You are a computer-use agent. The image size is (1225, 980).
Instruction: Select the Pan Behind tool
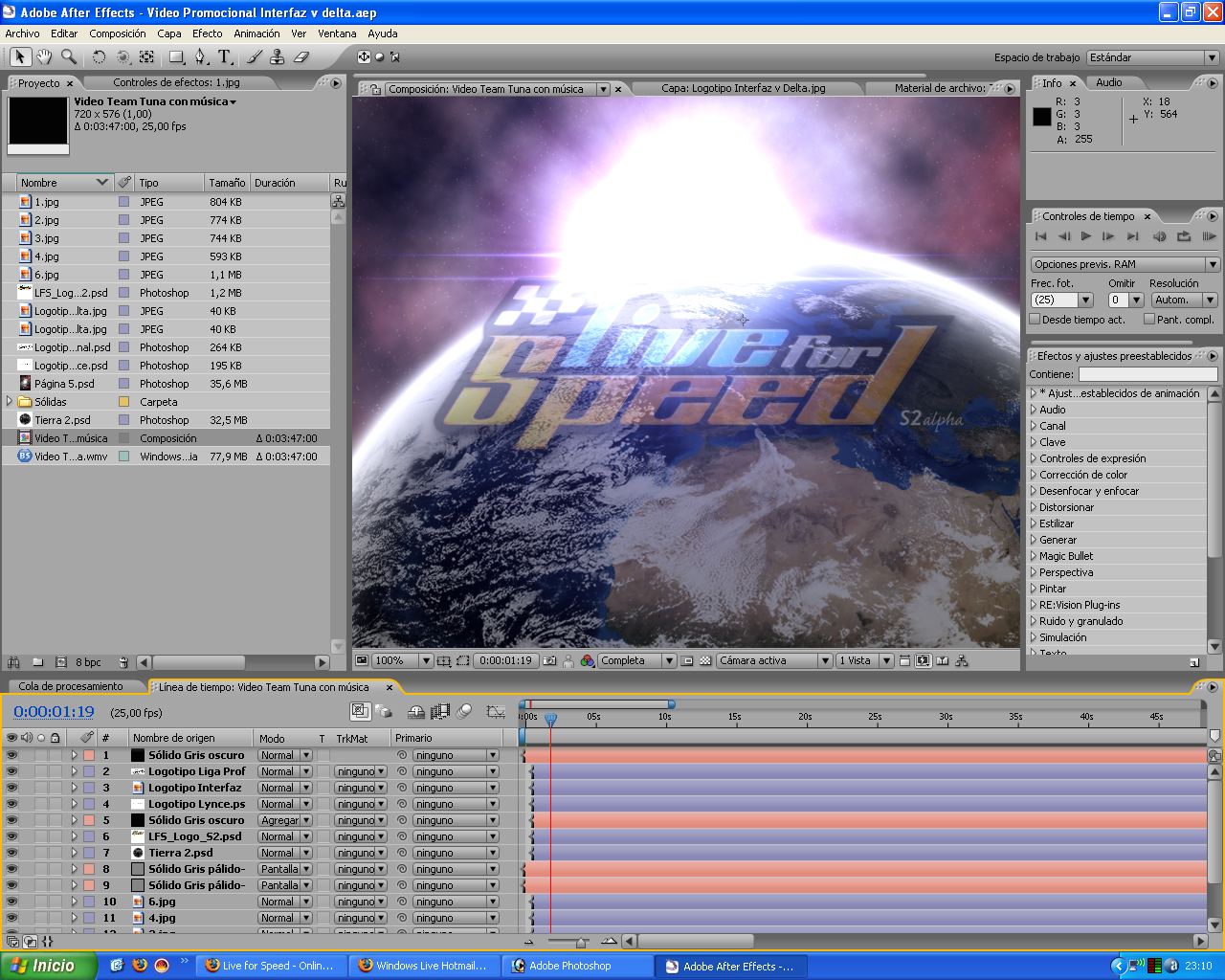click(146, 57)
